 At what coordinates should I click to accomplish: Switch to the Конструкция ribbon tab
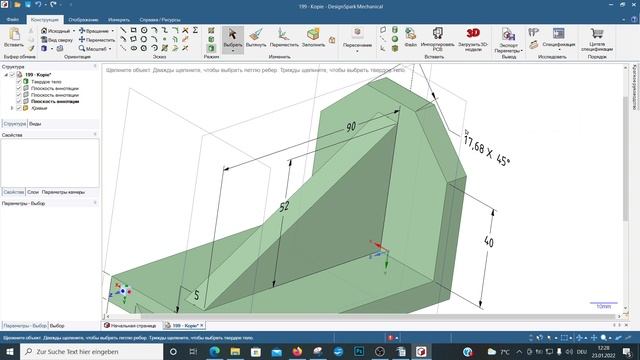point(45,20)
